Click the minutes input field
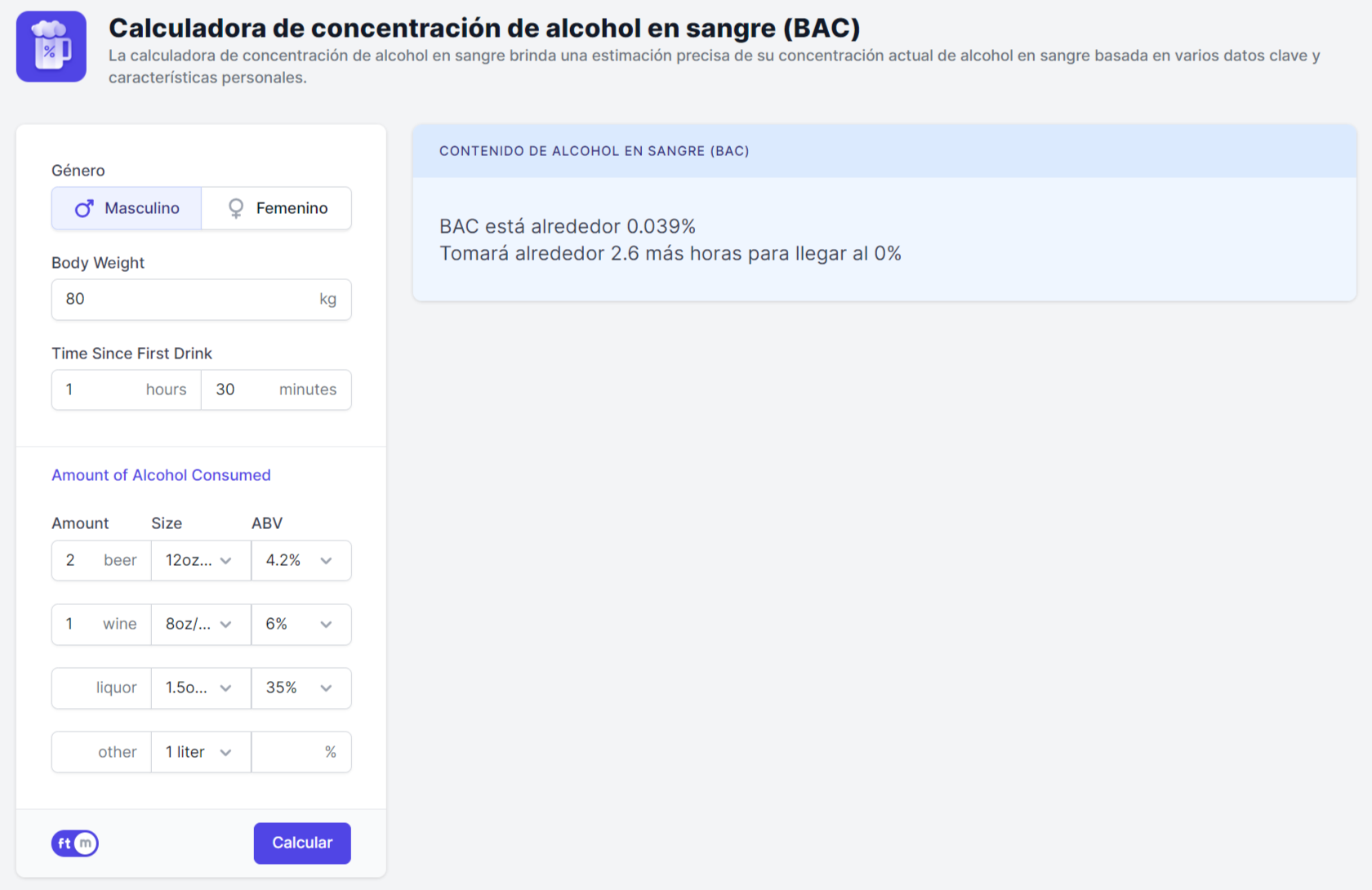Image resolution: width=1372 pixels, height=890 pixels. (245, 390)
